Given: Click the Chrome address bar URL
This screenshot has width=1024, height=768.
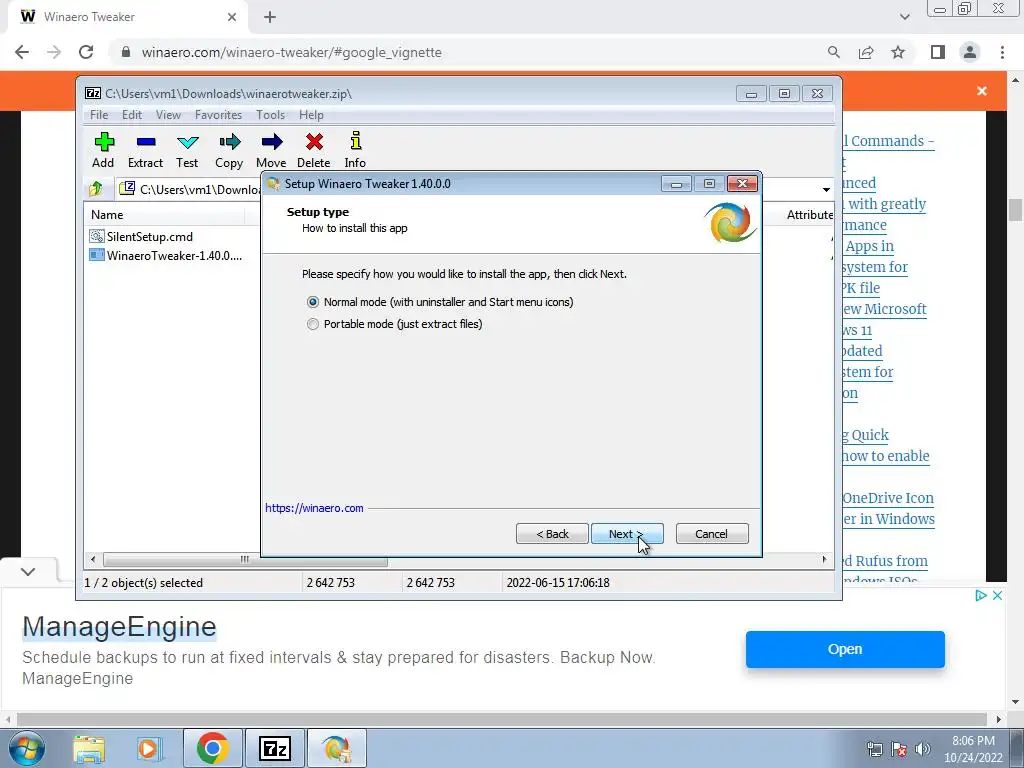Looking at the screenshot, I should click(291, 52).
